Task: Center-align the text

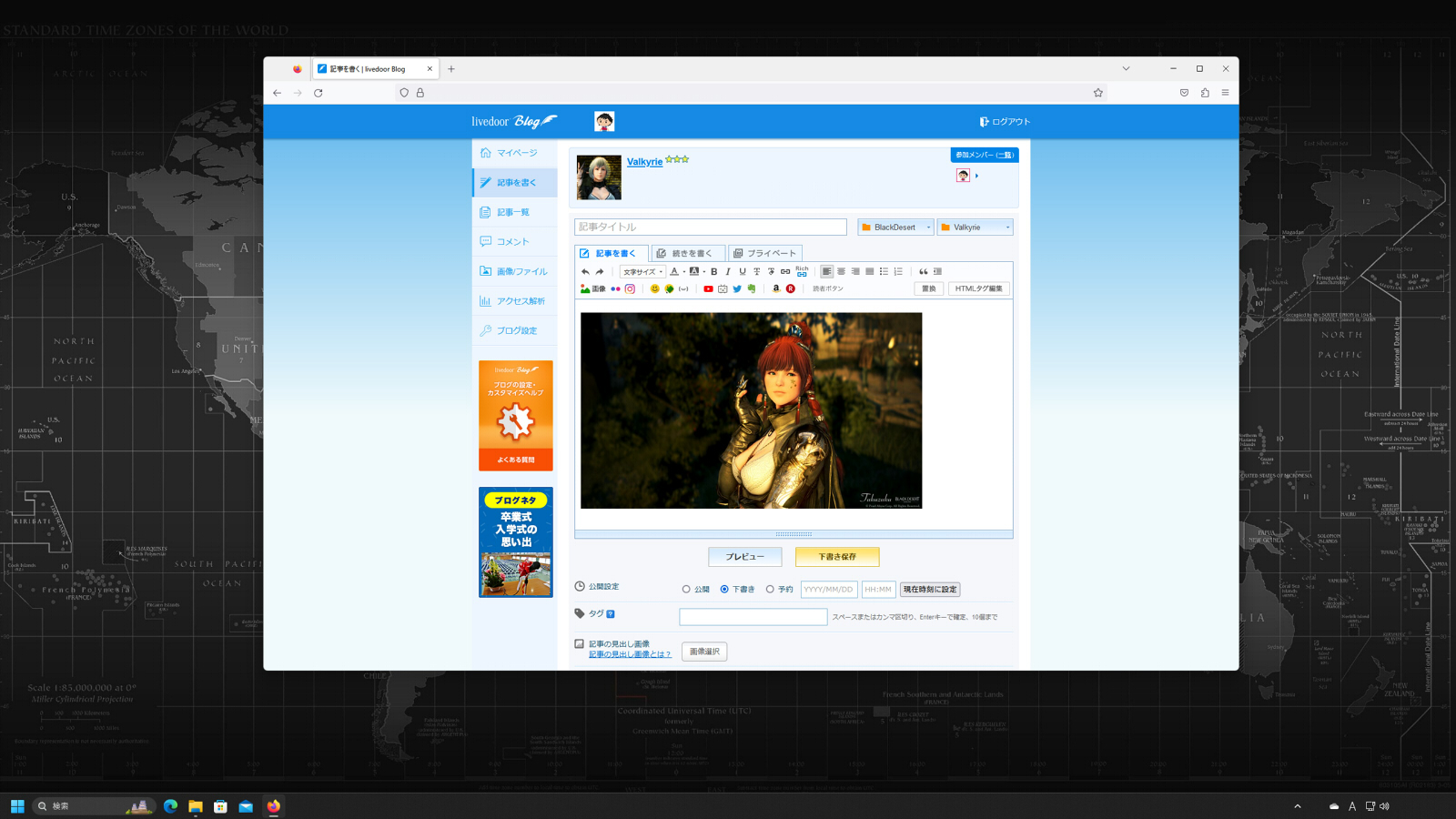Action: point(841,271)
